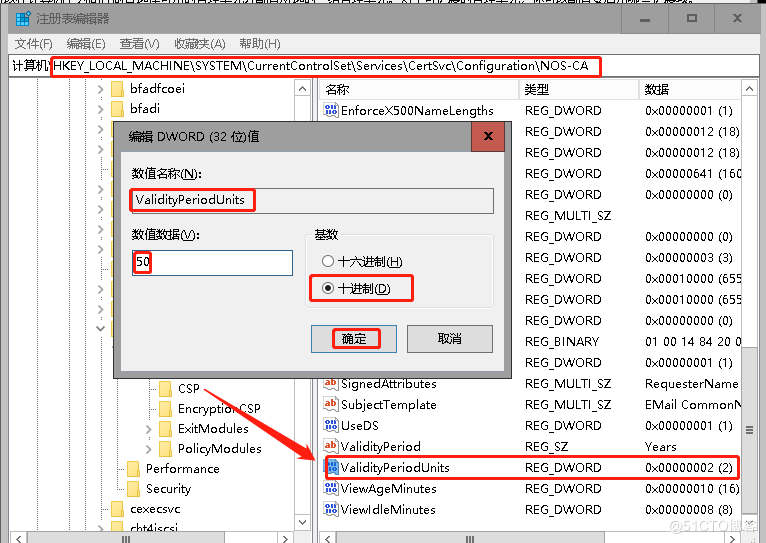Click the ExitModules folder icon
This screenshot has width=766, height=543.
(x=166, y=429)
